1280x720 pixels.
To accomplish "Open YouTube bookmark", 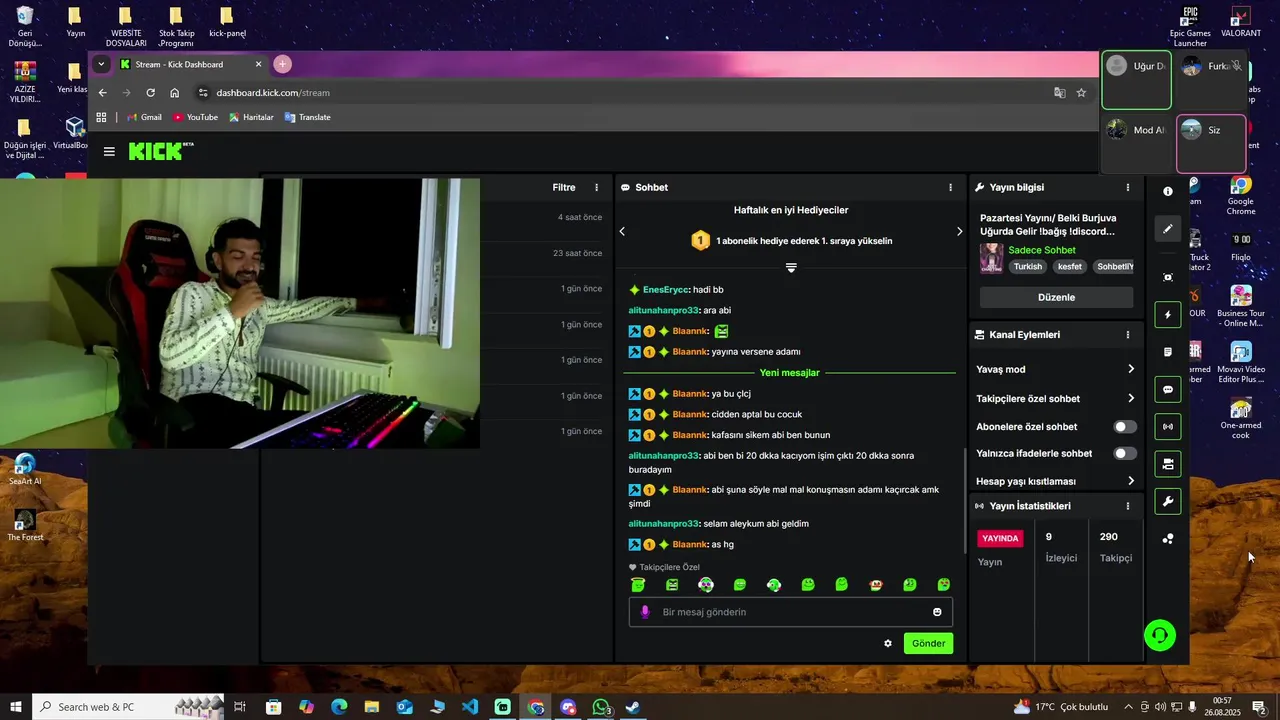I will [x=195, y=117].
